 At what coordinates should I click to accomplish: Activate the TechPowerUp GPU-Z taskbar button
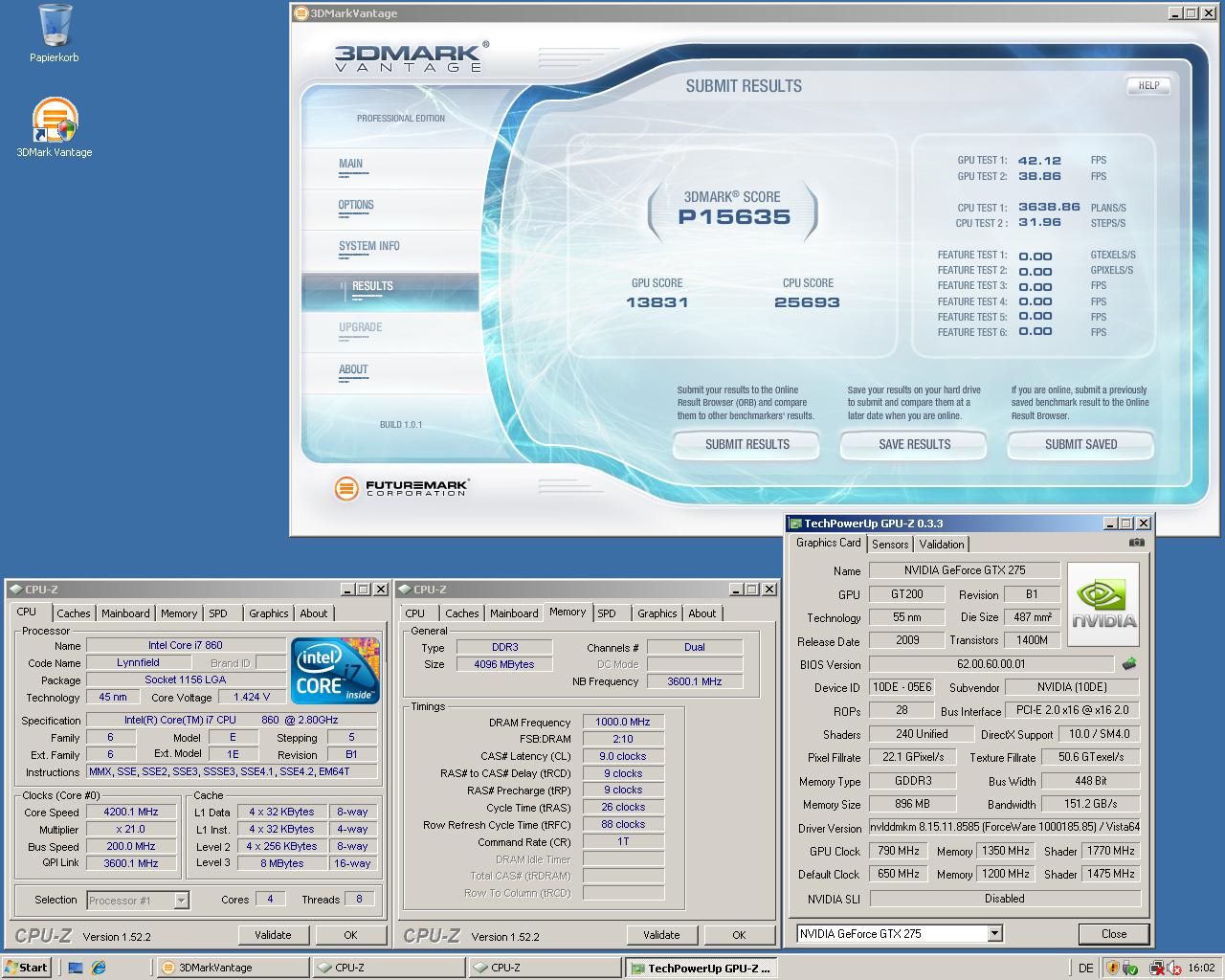[x=701, y=968]
